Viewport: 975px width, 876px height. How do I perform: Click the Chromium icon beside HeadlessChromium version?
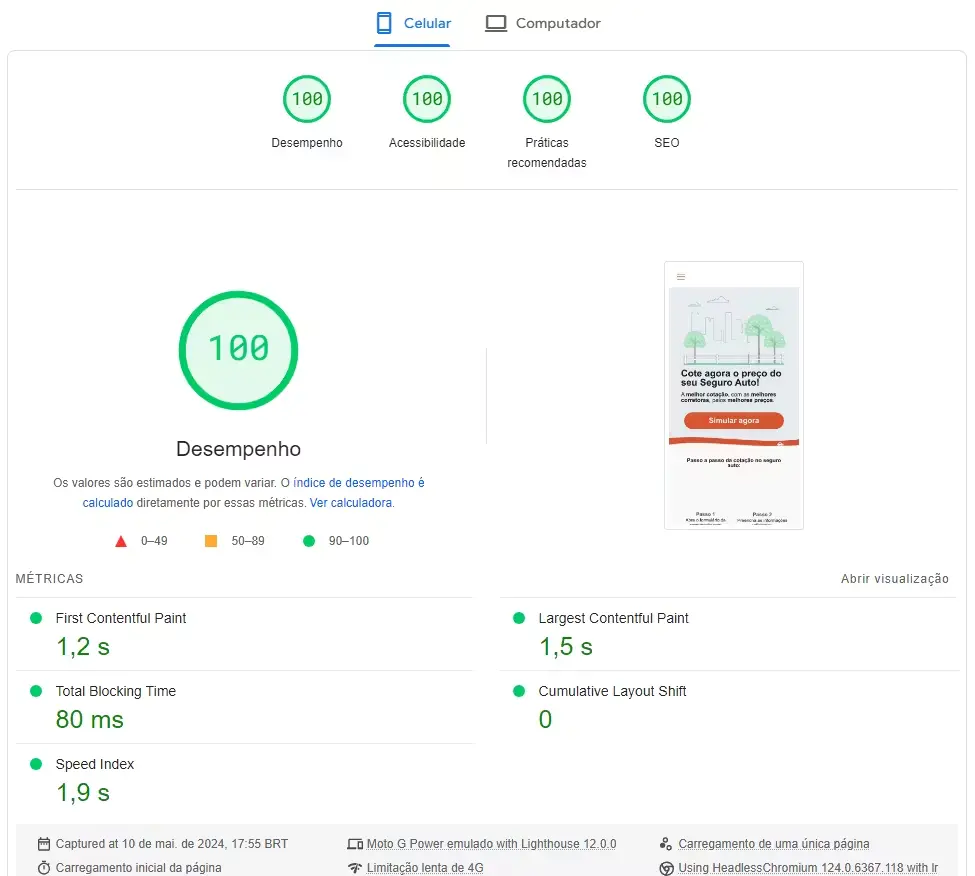[667, 867]
